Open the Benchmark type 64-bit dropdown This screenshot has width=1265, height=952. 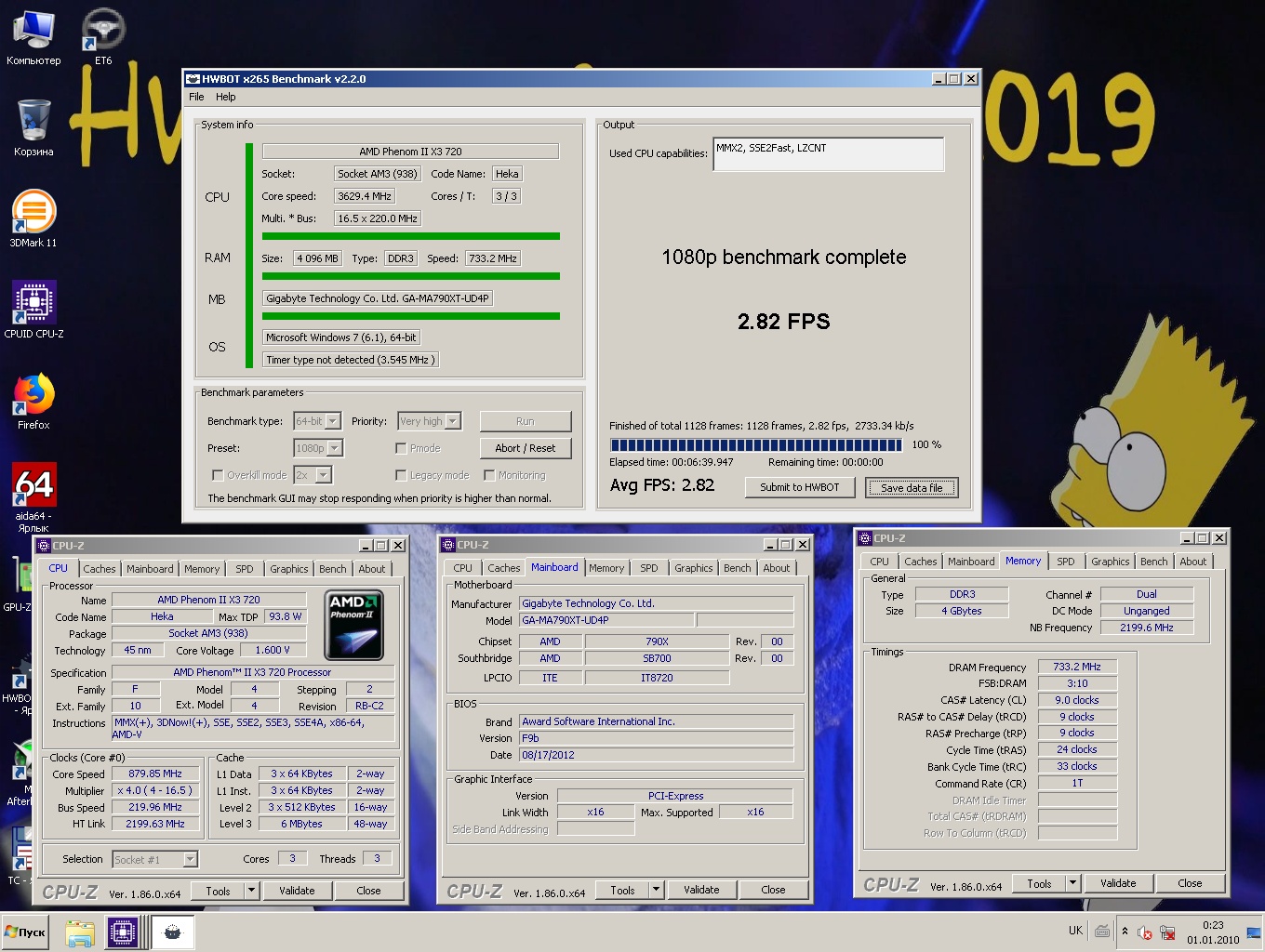pos(318,421)
